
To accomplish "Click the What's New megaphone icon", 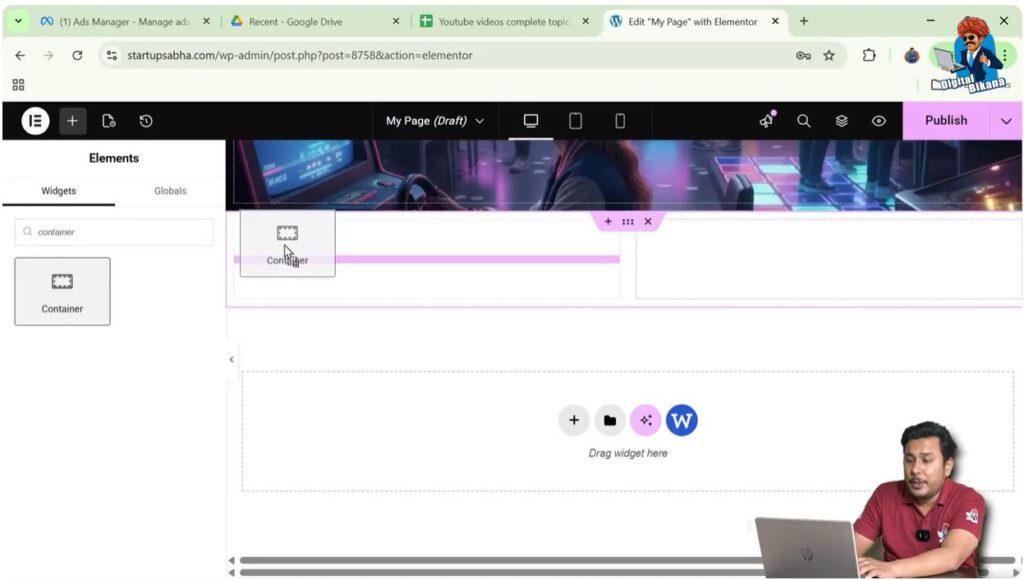I will 766,121.
